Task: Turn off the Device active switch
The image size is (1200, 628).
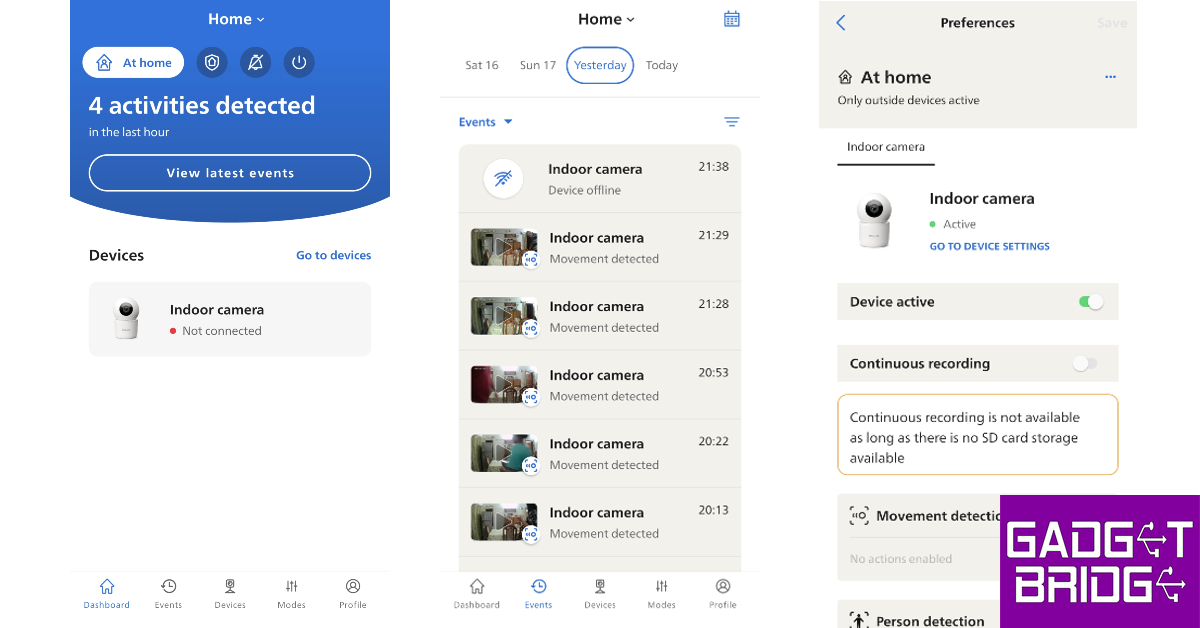Action: 1091,302
